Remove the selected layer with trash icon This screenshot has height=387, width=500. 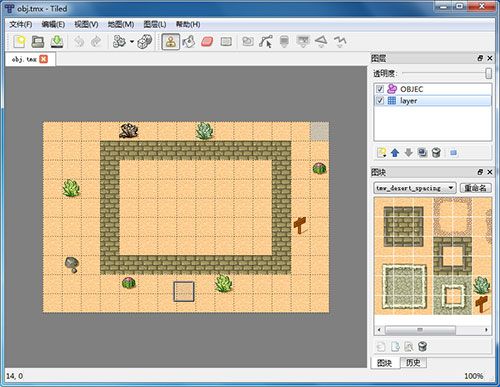[x=436, y=153]
